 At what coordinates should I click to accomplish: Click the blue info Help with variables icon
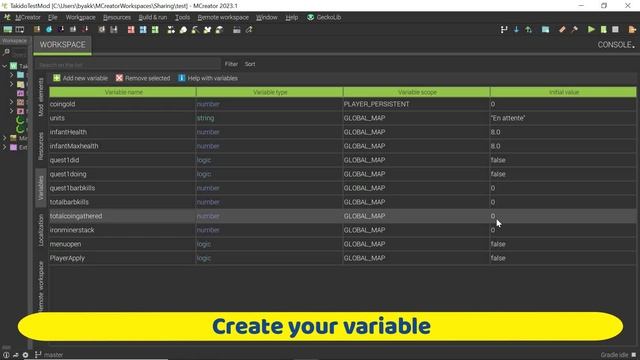[x=182, y=78]
